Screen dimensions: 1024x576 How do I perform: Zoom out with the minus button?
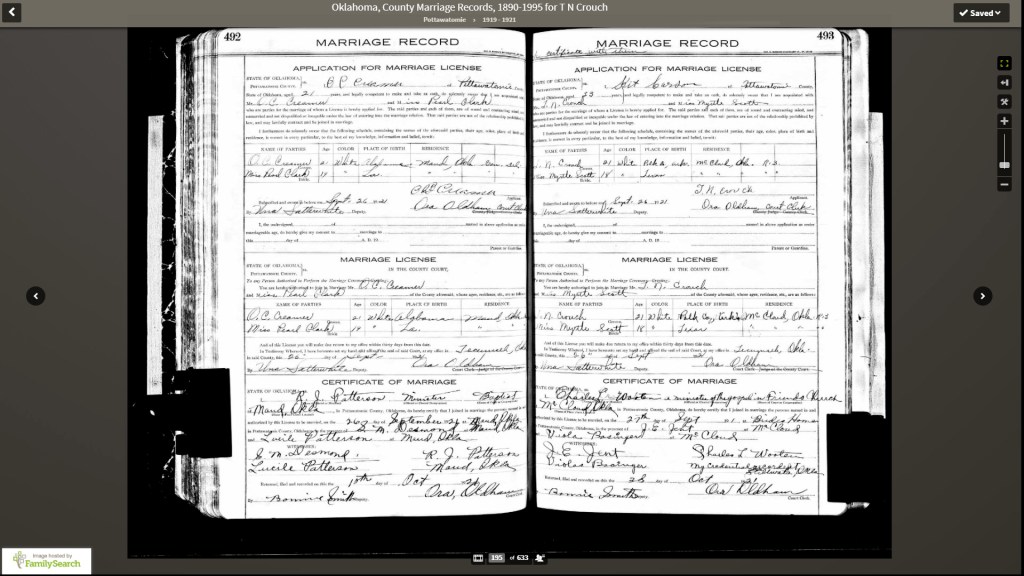1004,184
